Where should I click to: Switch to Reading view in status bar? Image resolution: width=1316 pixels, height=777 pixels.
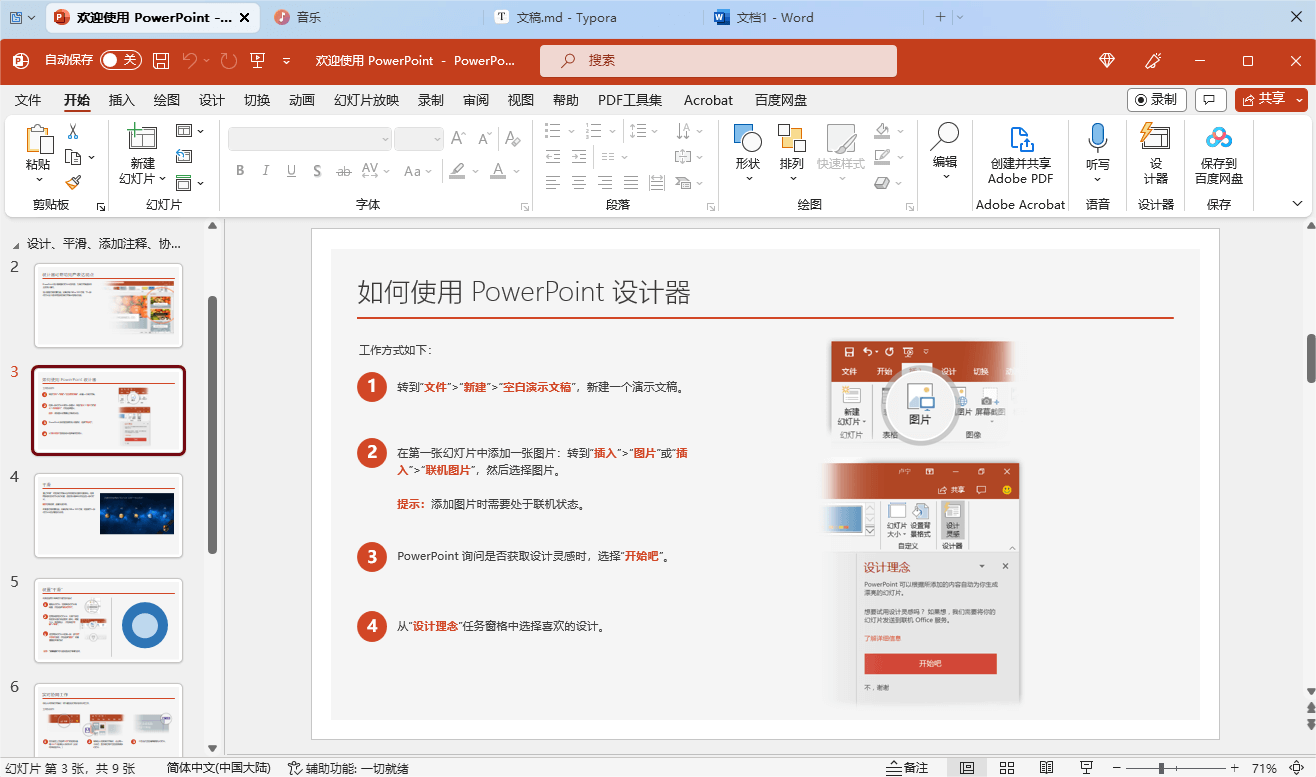click(1046, 768)
